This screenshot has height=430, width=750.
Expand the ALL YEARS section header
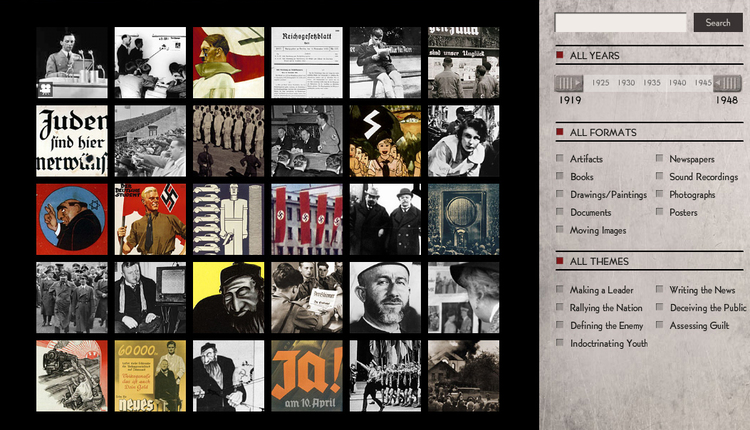click(x=594, y=56)
